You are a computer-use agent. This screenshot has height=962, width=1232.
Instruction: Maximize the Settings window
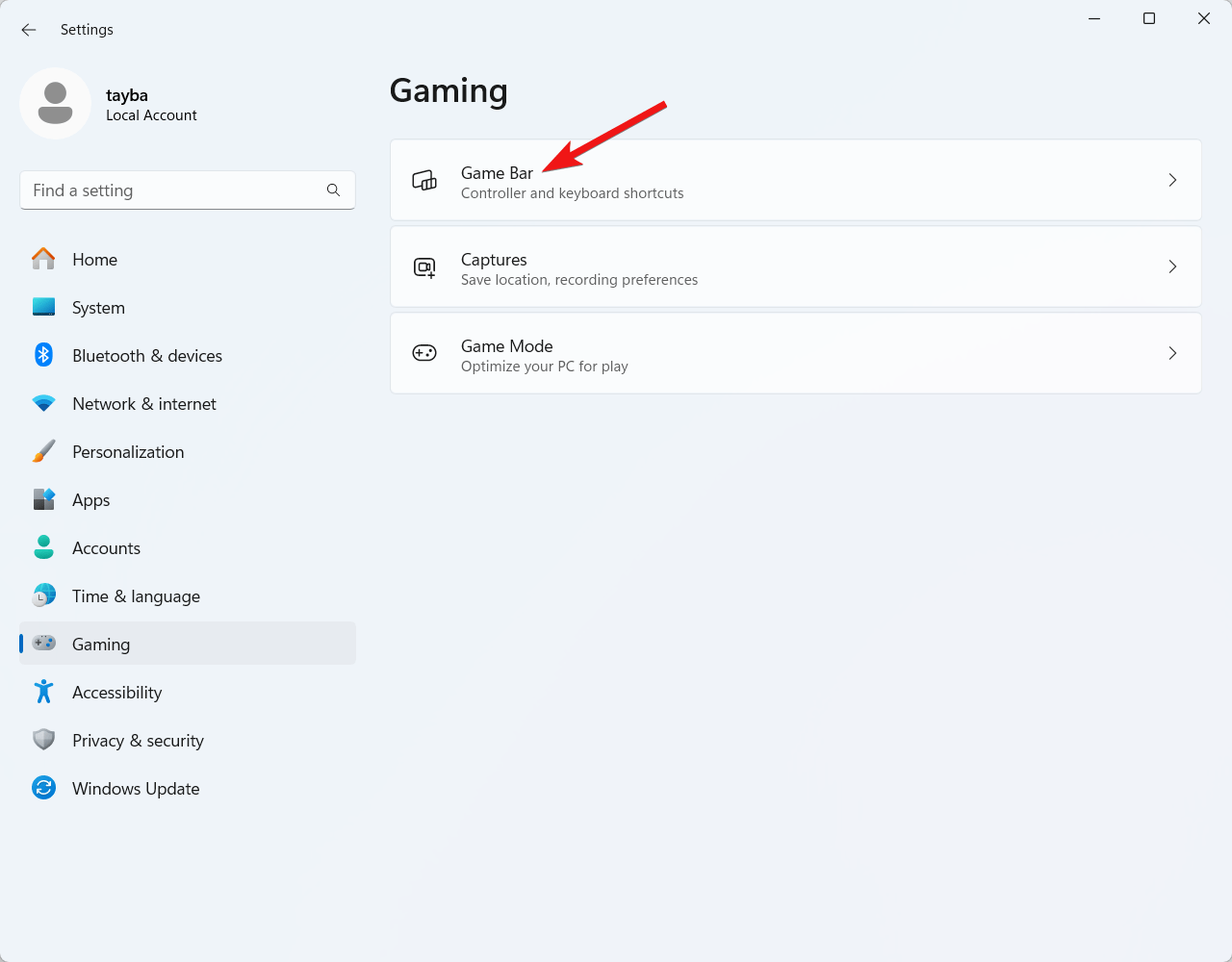click(1148, 19)
